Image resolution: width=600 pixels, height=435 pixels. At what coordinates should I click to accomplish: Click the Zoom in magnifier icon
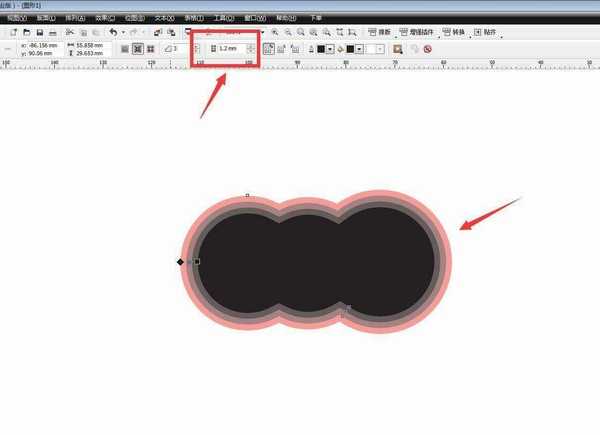click(275, 33)
